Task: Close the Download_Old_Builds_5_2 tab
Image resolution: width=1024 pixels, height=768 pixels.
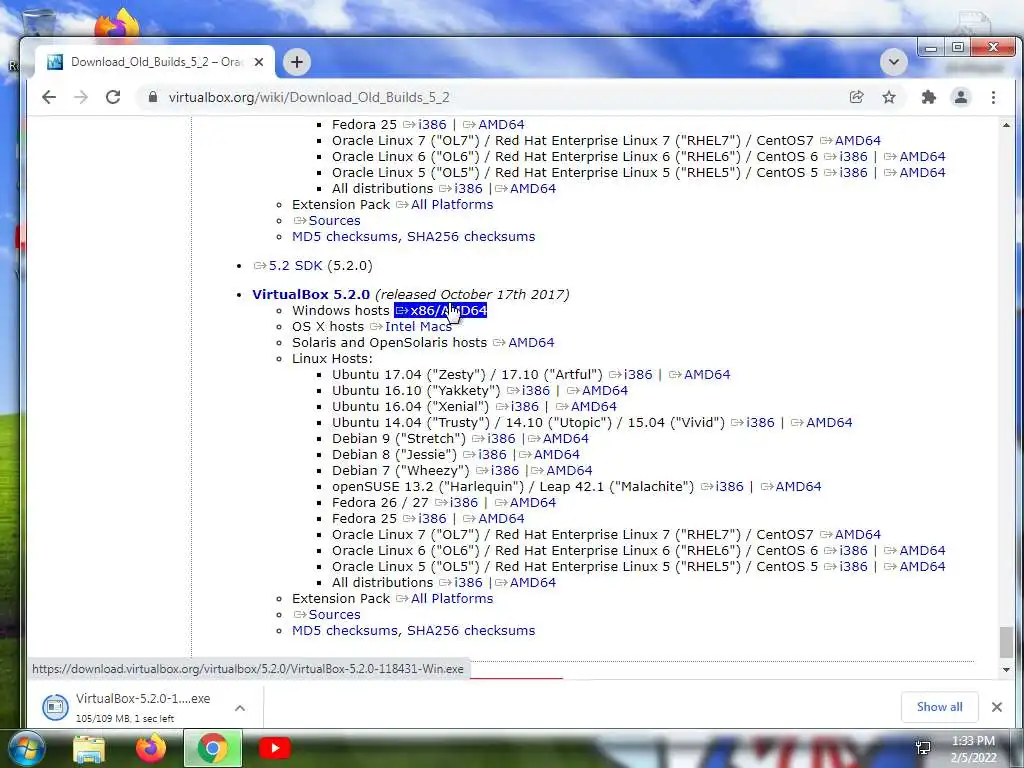Action: point(259,62)
